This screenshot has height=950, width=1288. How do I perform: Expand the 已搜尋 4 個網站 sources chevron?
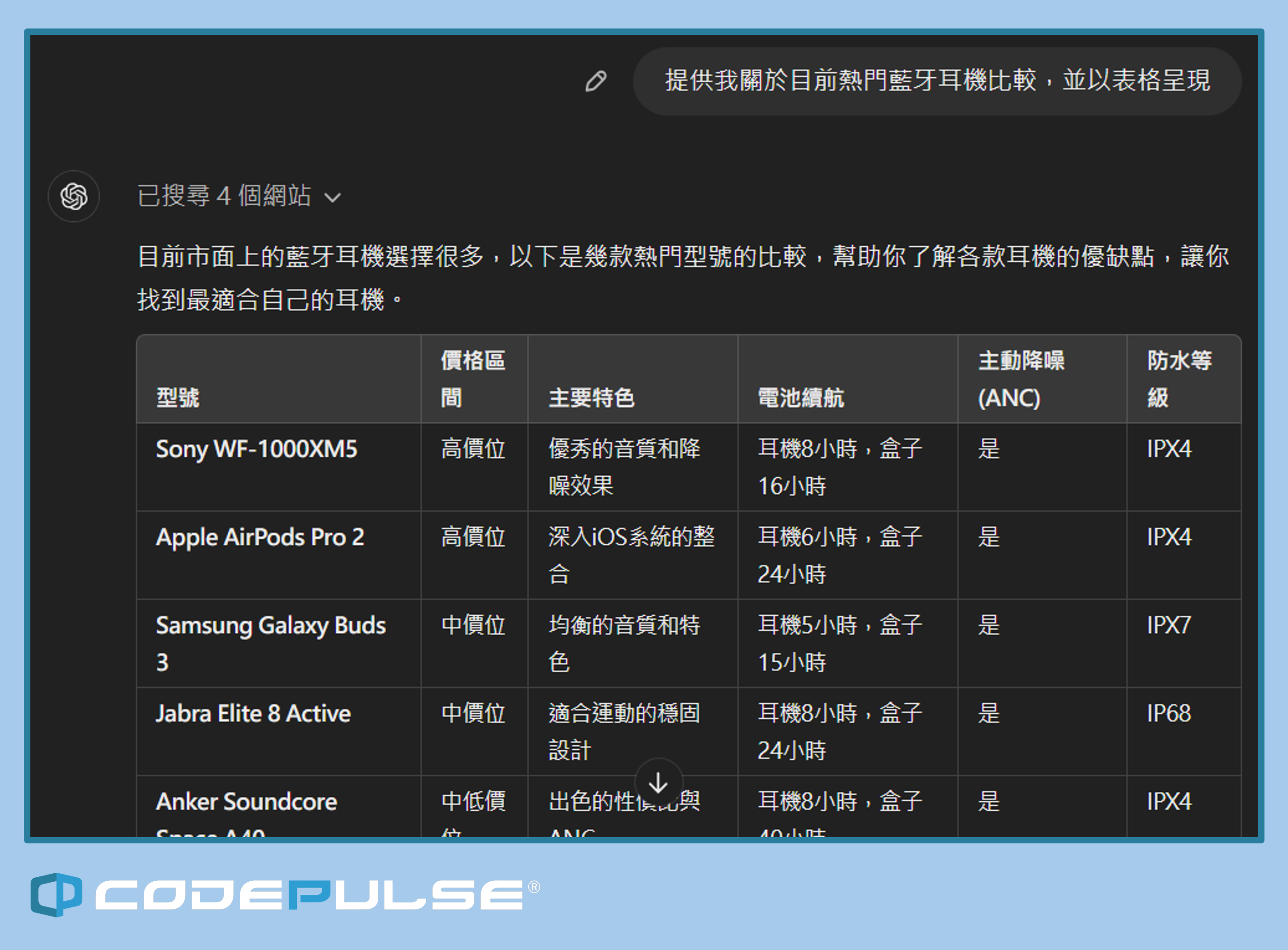pos(333,198)
